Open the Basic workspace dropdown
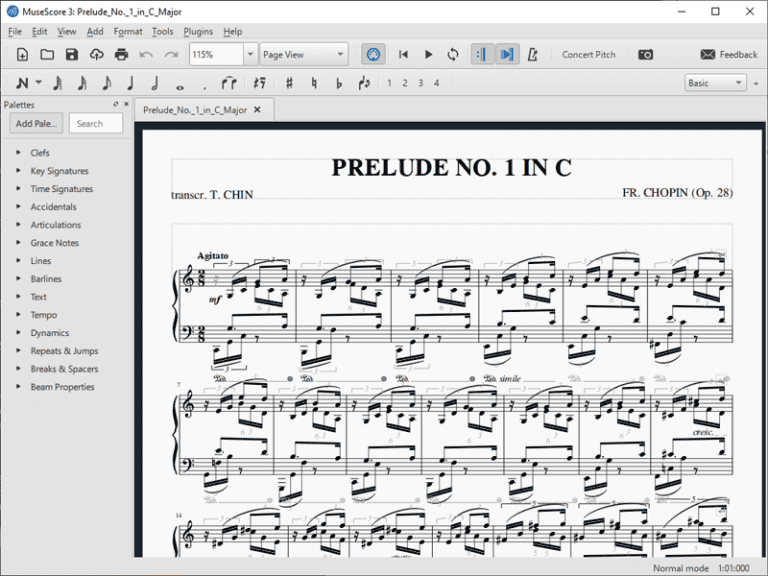The height and width of the screenshot is (576, 768). (x=715, y=83)
